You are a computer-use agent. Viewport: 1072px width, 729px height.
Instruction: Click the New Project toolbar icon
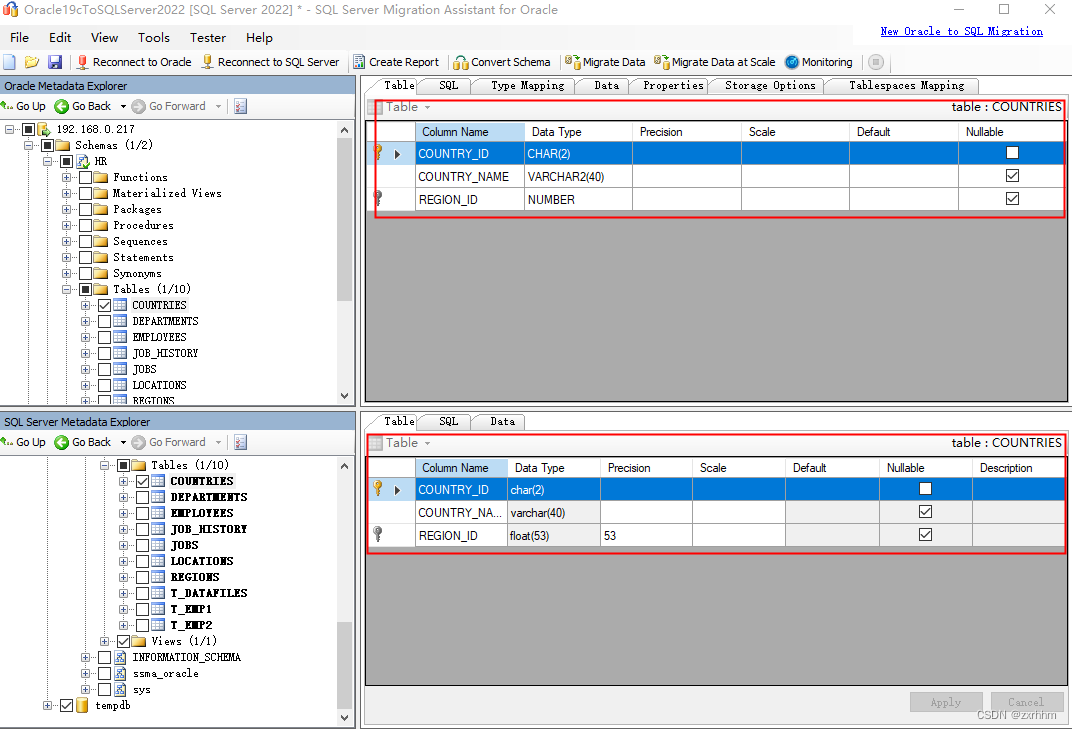10,62
